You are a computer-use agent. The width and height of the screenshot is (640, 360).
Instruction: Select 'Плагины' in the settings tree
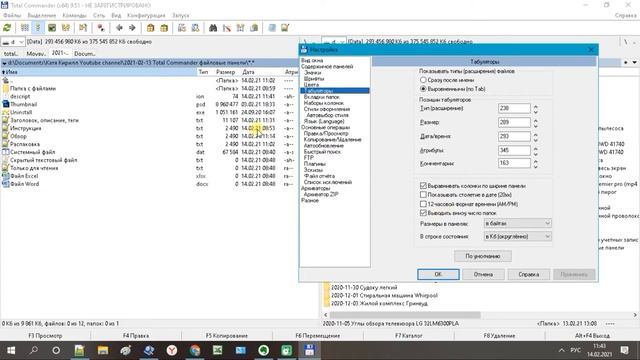click(x=314, y=164)
